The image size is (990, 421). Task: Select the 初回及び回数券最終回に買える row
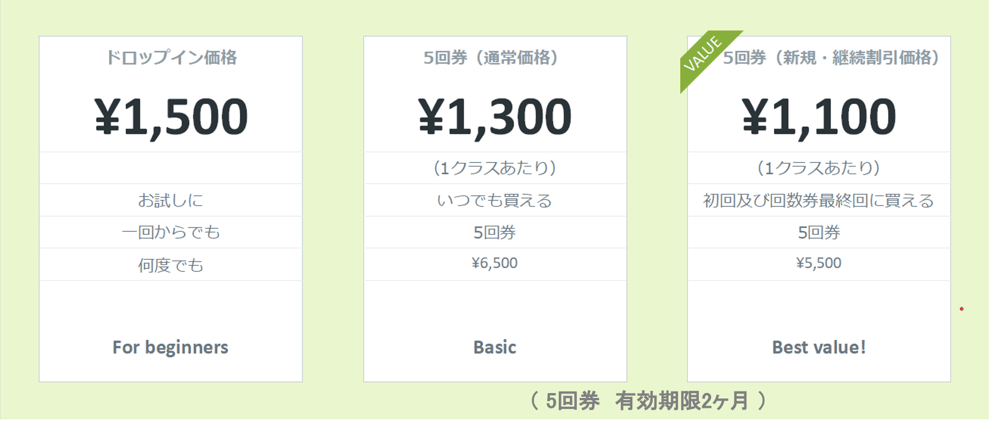coord(819,200)
